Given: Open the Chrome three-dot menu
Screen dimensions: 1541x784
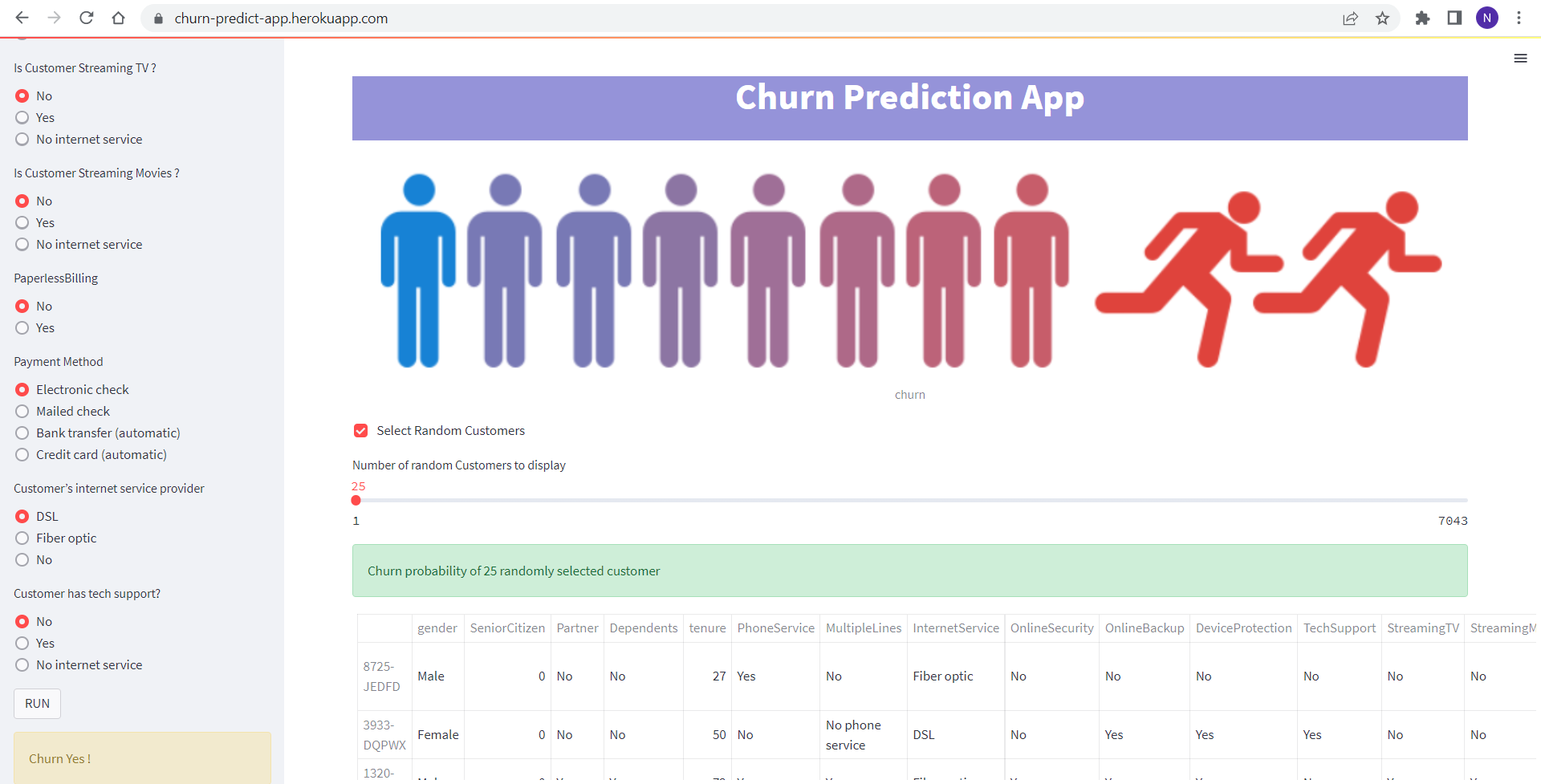Looking at the screenshot, I should (x=1519, y=18).
